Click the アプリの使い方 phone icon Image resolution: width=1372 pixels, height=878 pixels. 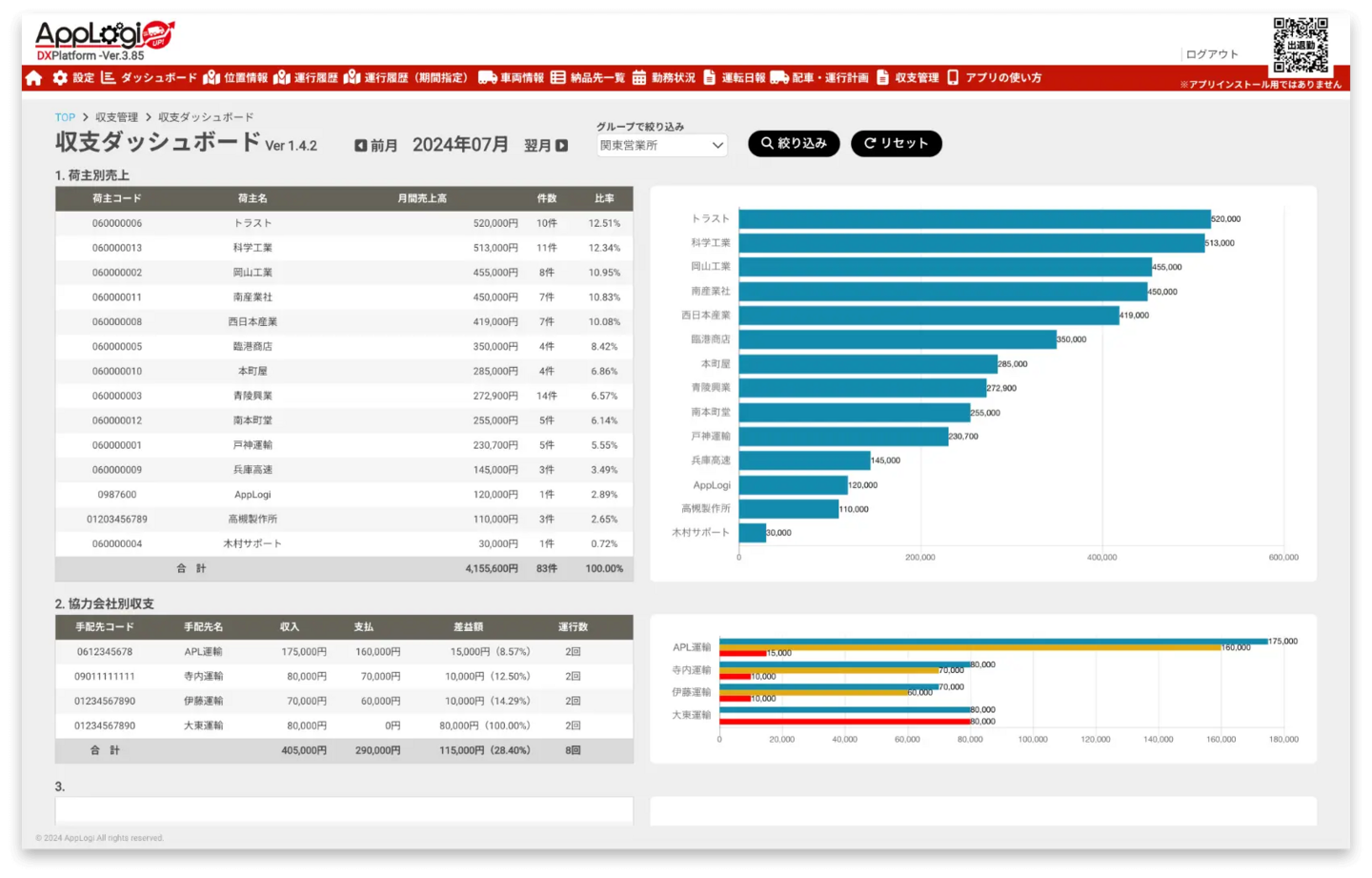click(x=953, y=78)
